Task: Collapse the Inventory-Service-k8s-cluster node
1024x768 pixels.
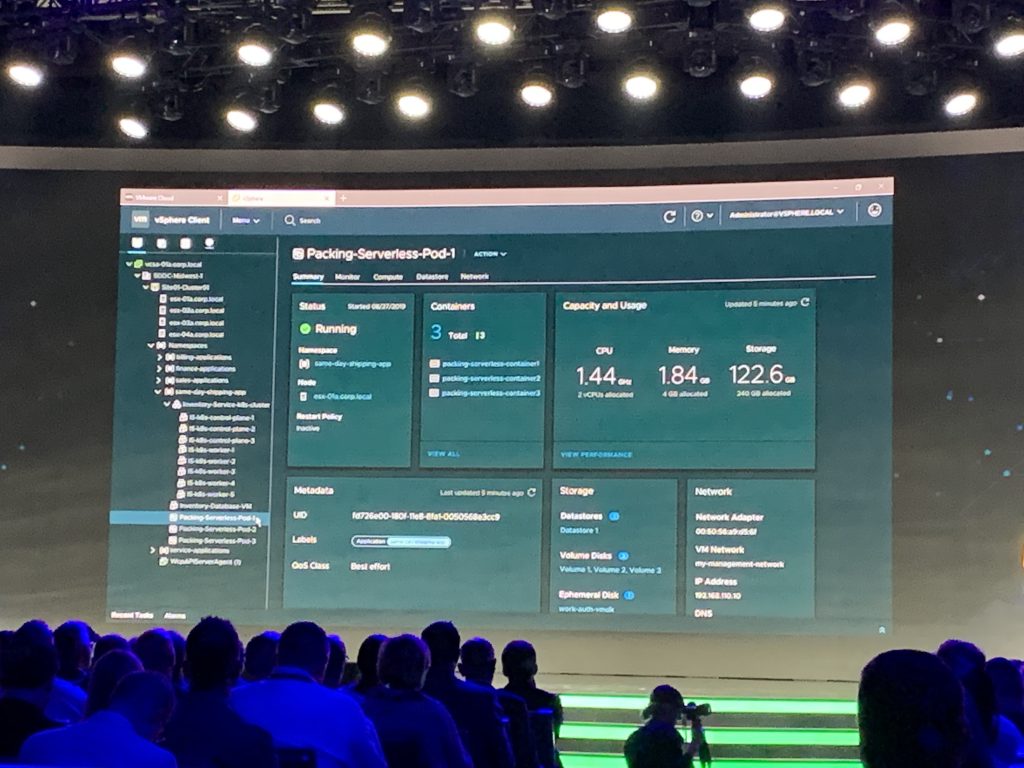Action: (x=167, y=405)
